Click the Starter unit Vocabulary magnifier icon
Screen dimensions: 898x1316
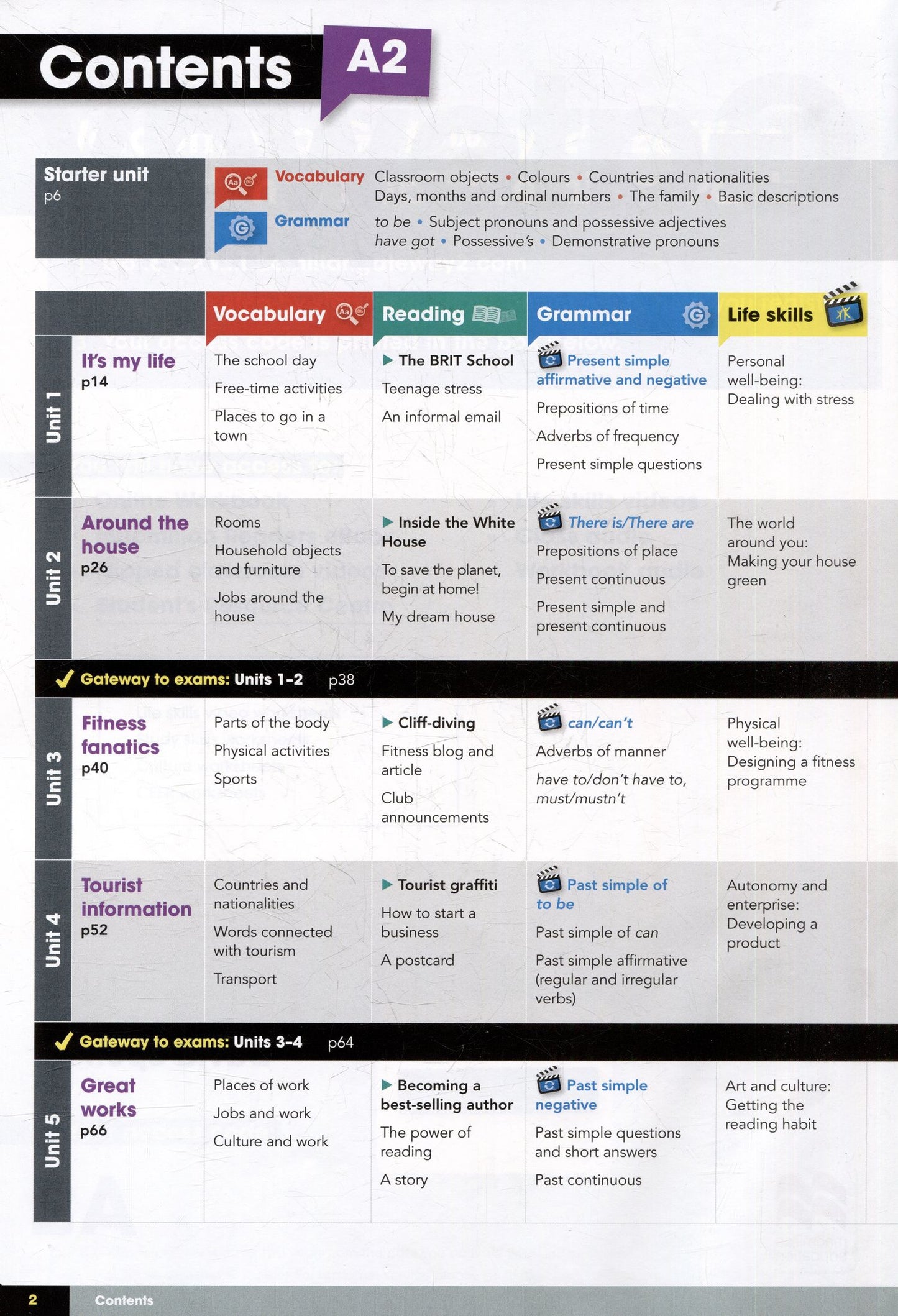point(241,184)
